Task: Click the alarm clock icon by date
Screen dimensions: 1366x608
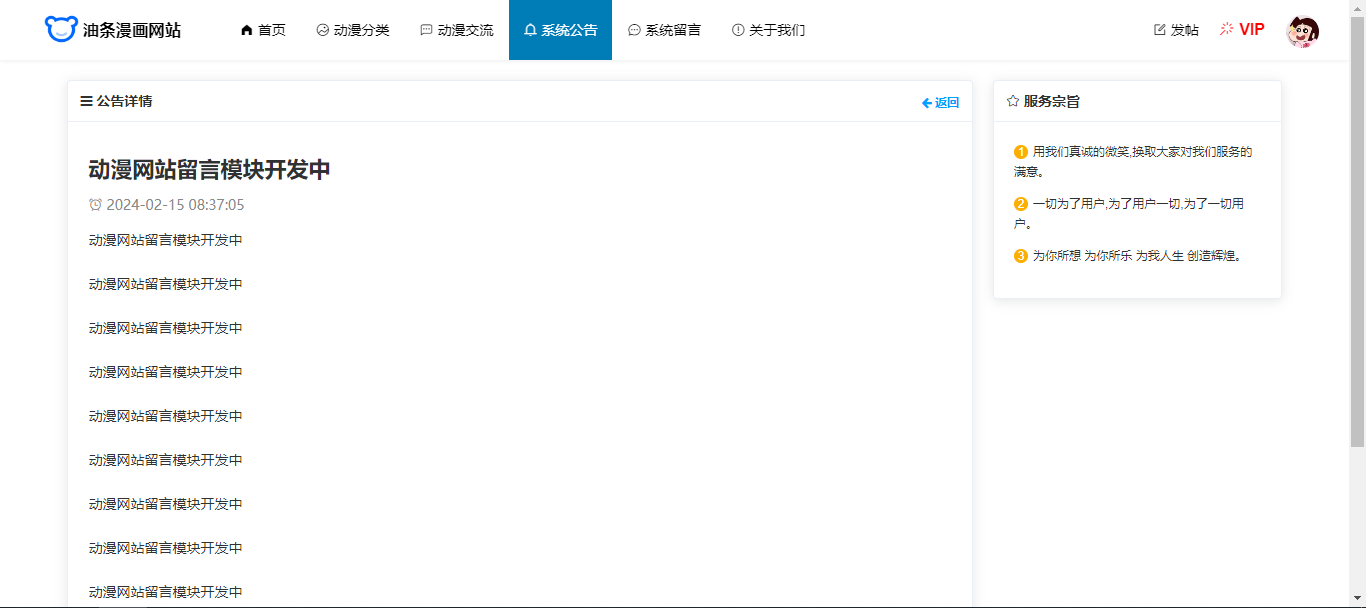Action: tap(96, 205)
